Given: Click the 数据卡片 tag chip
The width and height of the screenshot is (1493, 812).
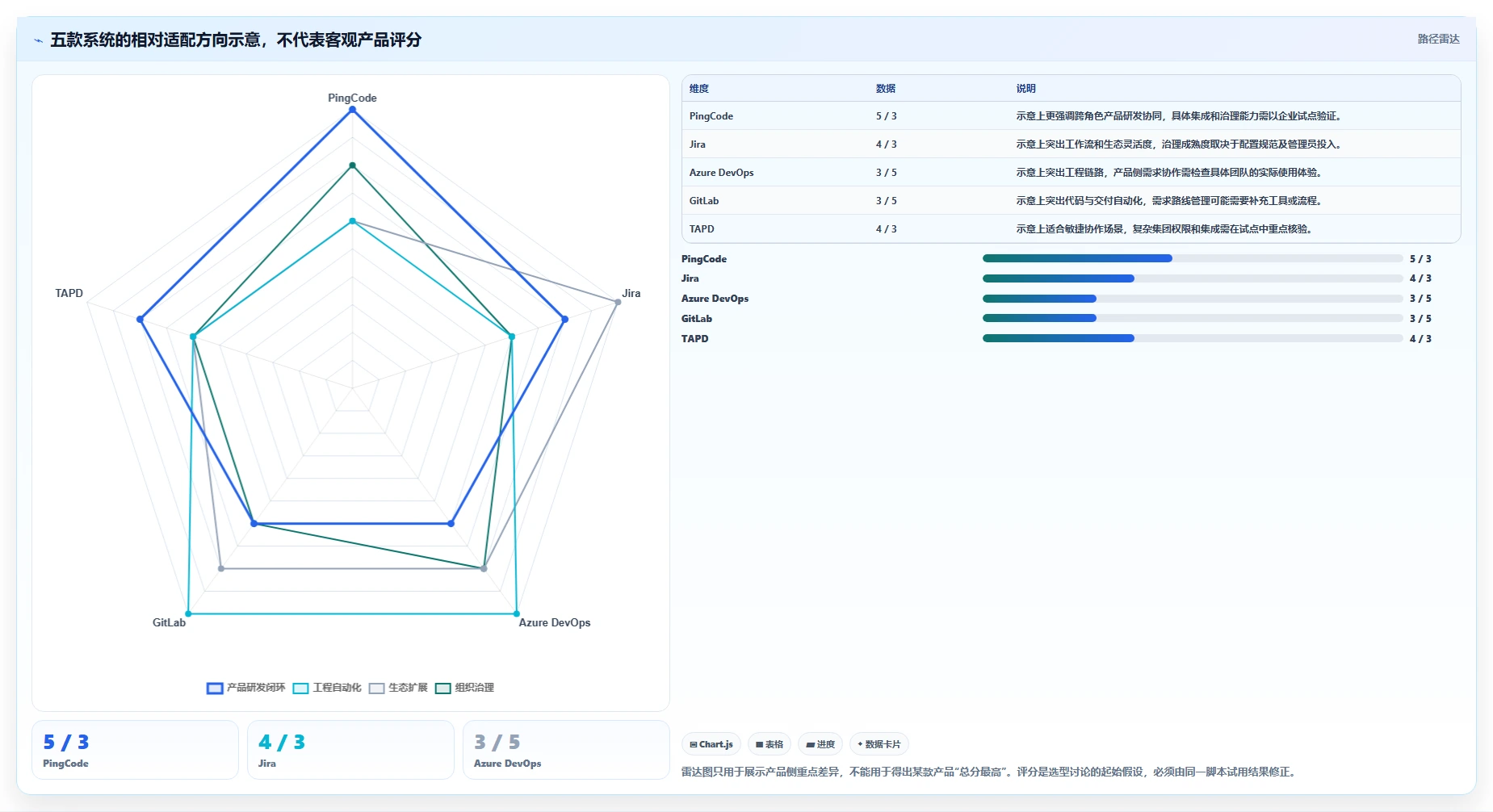Looking at the screenshot, I should tap(879, 744).
